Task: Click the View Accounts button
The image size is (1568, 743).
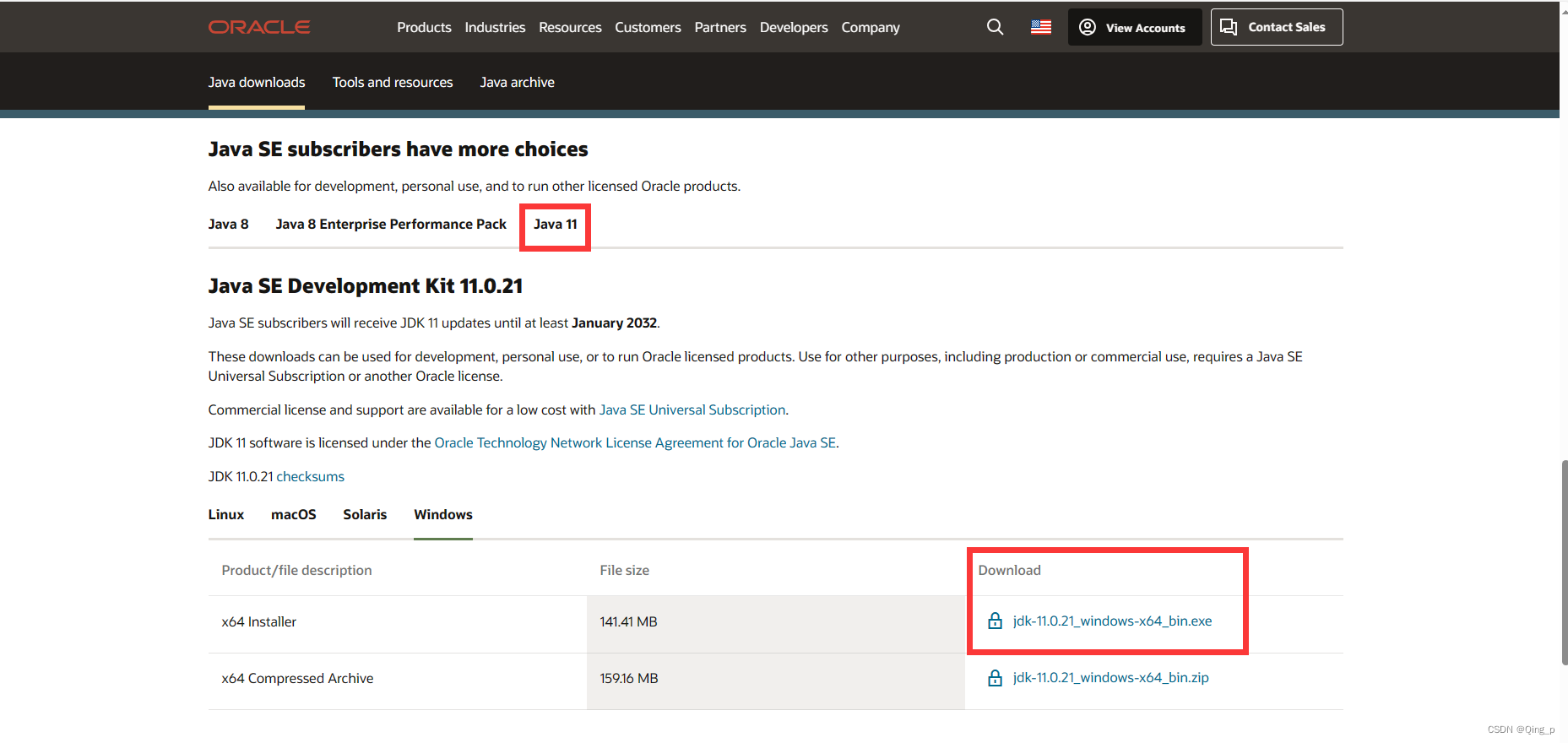Action: pos(1135,27)
